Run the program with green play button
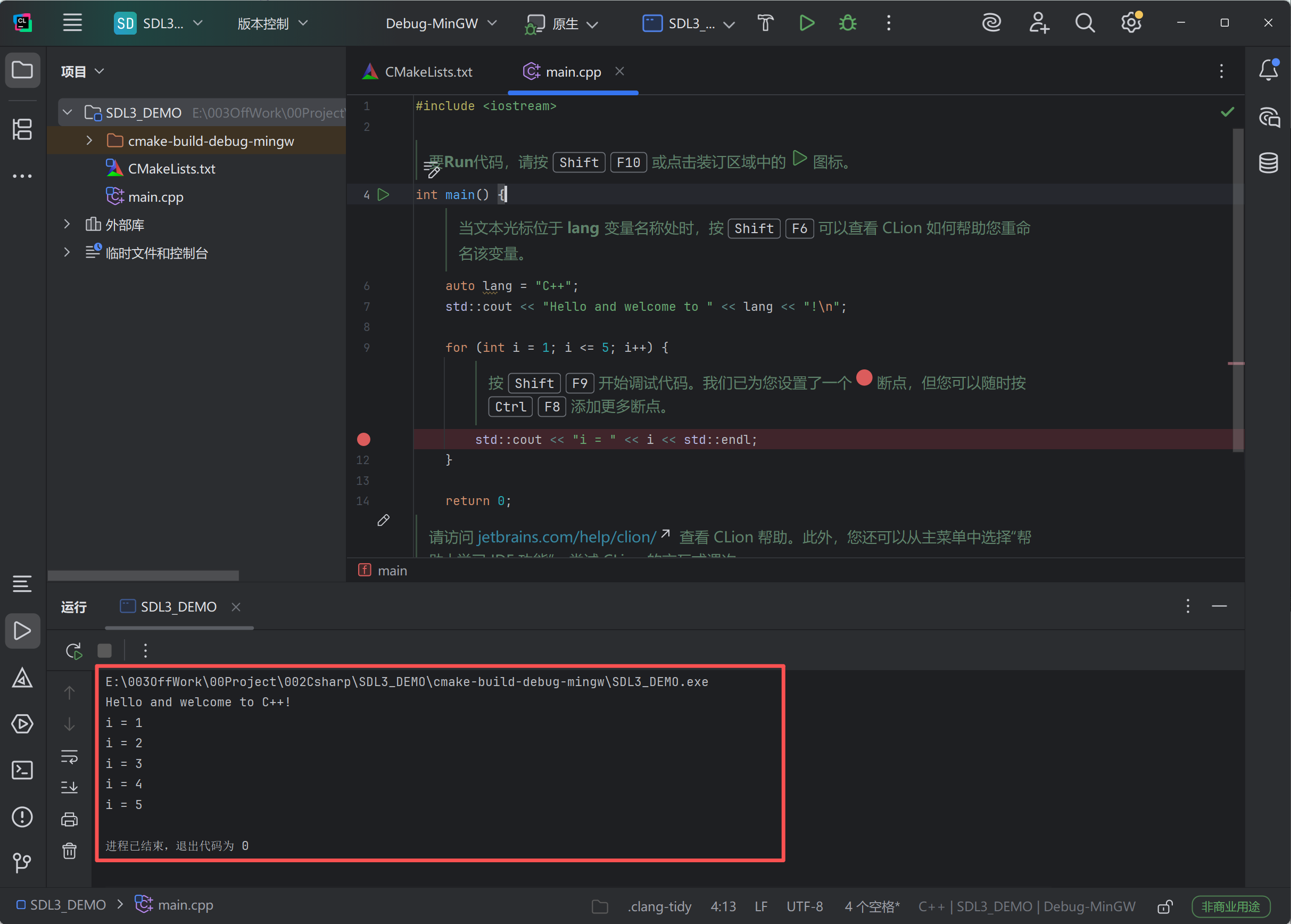This screenshot has width=1291, height=924. pos(806,23)
